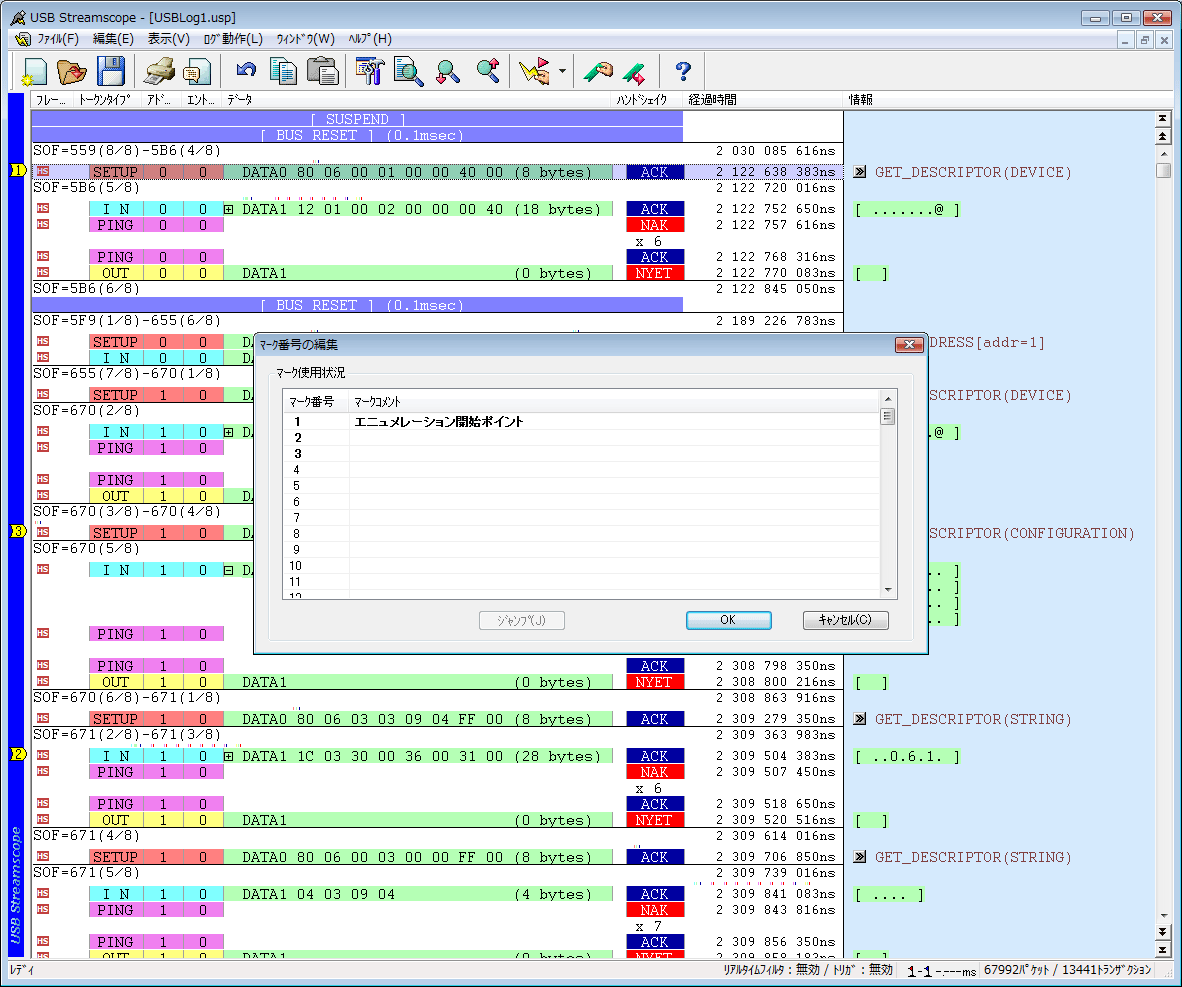Copy the selection with the toolbar icon

[283, 72]
